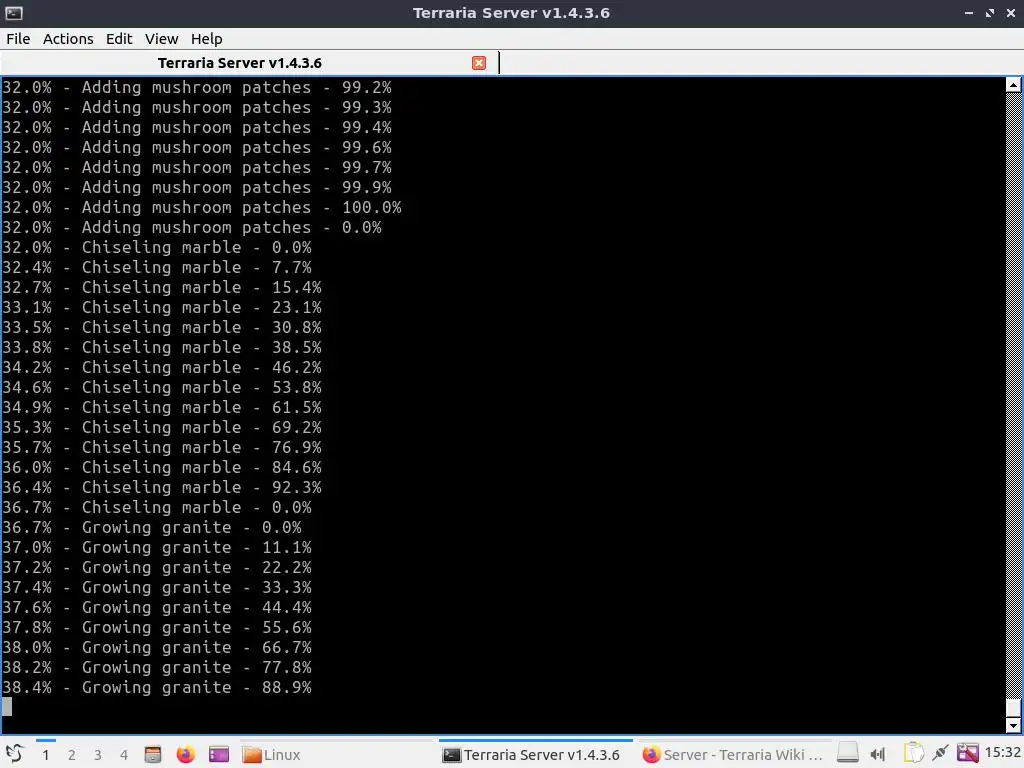The width and height of the screenshot is (1024, 768).
Task: Click the network status tray icon
Action: coord(967,754)
